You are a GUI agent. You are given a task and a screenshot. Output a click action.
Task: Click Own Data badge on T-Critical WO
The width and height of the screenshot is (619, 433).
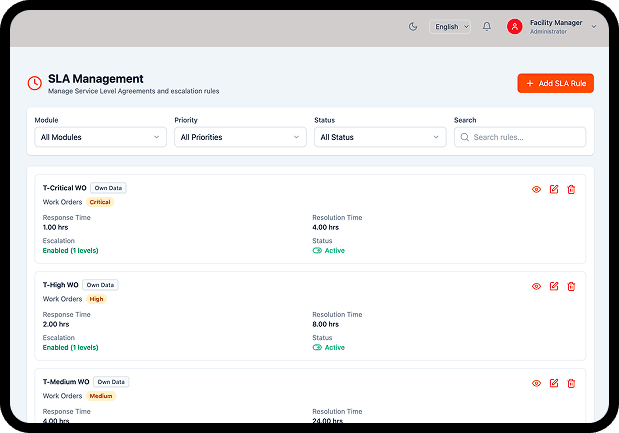(x=108, y=188)
